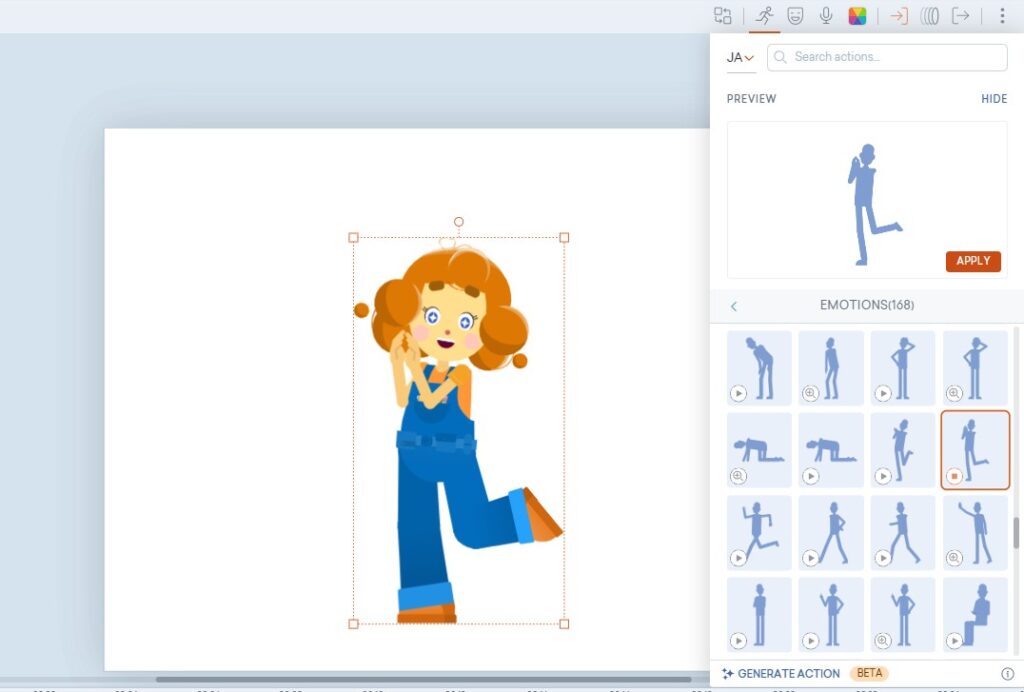Screen dimensions: 1024x692
Task: Open the overflow menu with three dots
Action: [1002, 15]
